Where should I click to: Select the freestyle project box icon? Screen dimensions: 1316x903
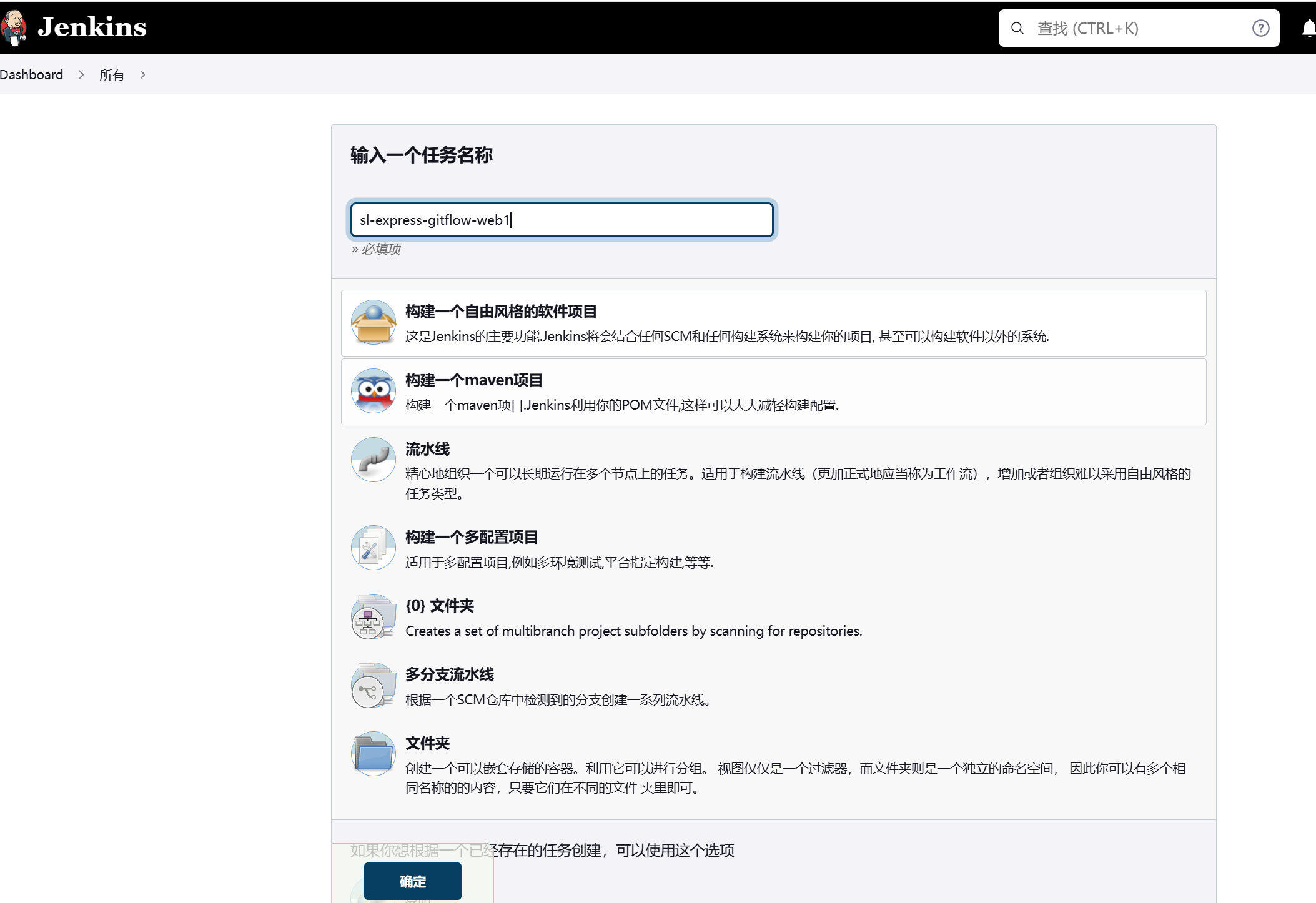pos(374,323)
